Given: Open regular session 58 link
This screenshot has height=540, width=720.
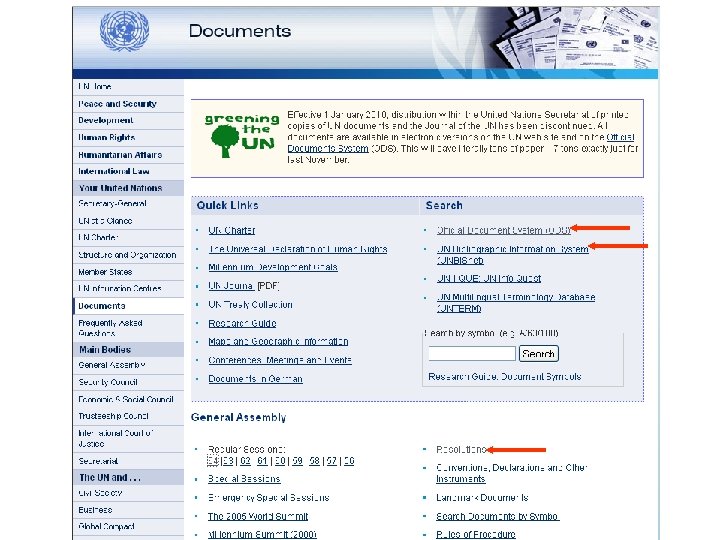Looking at the screenshot, I should click(314, 461).
